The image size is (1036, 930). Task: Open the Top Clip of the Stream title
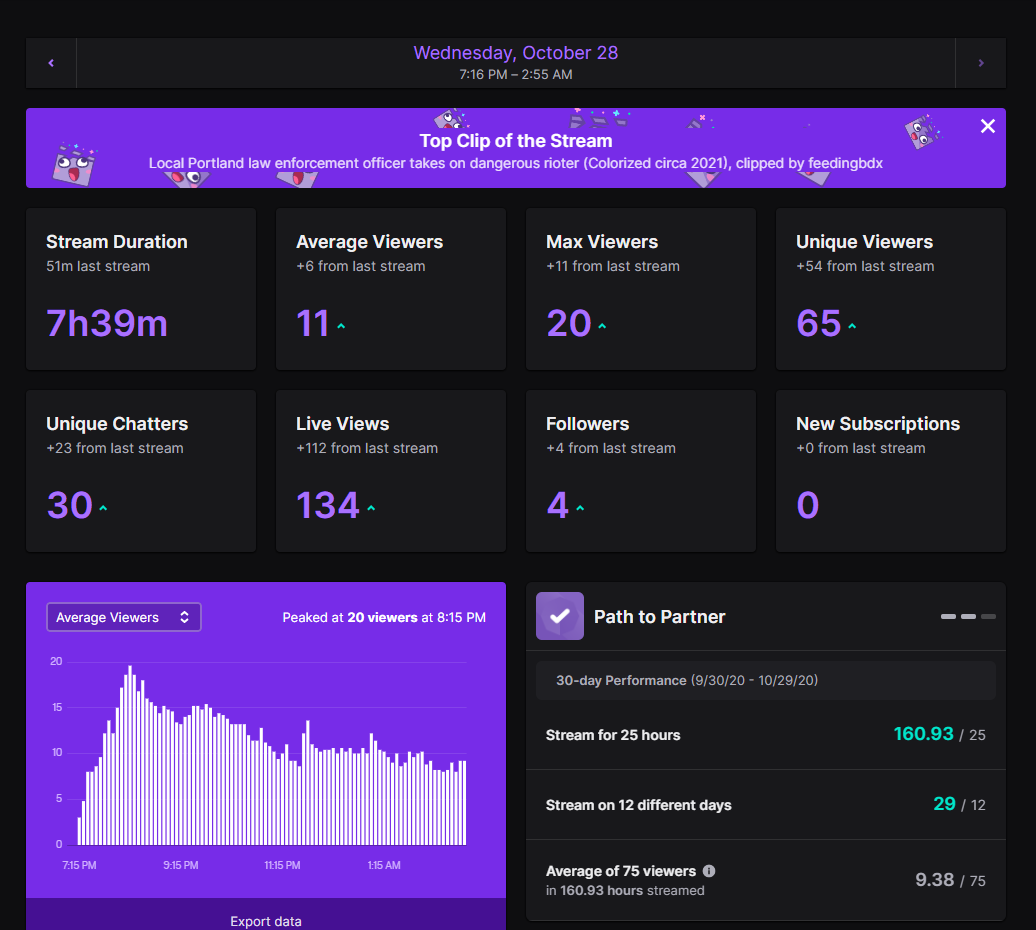(515, 141)
